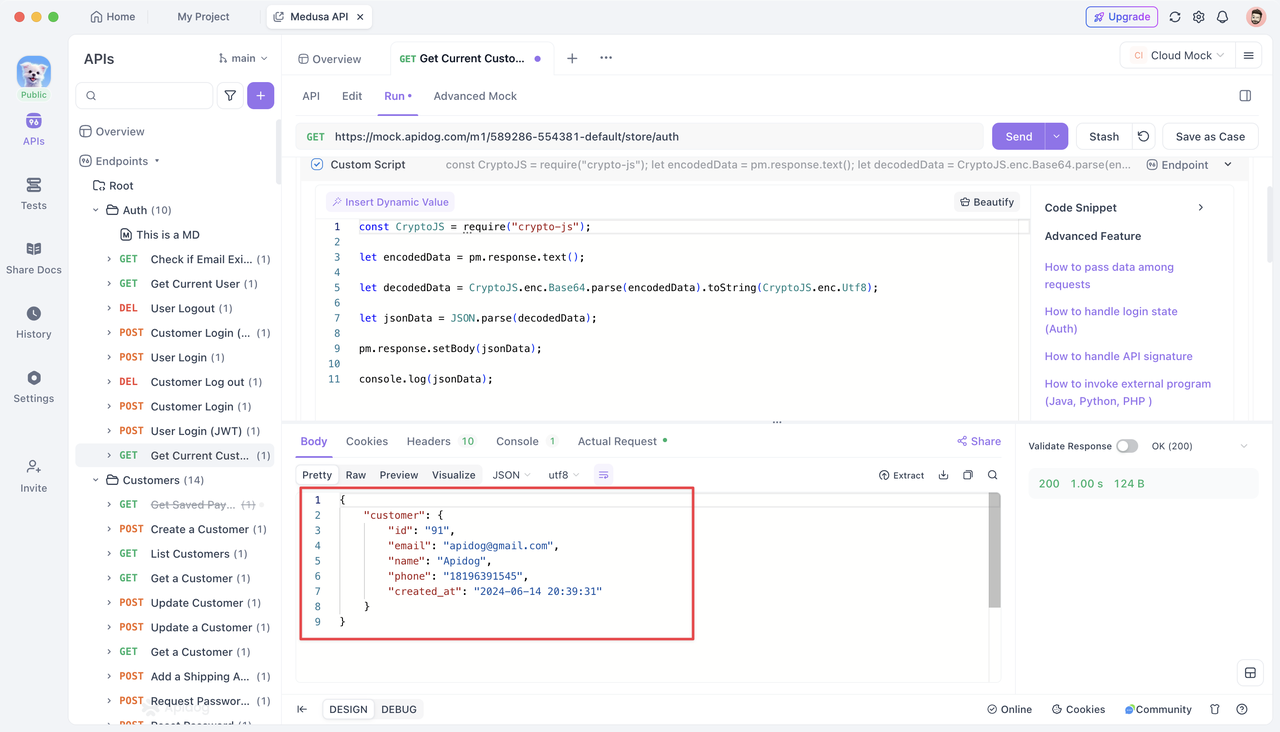Open the title bar settings gear

1199,17
